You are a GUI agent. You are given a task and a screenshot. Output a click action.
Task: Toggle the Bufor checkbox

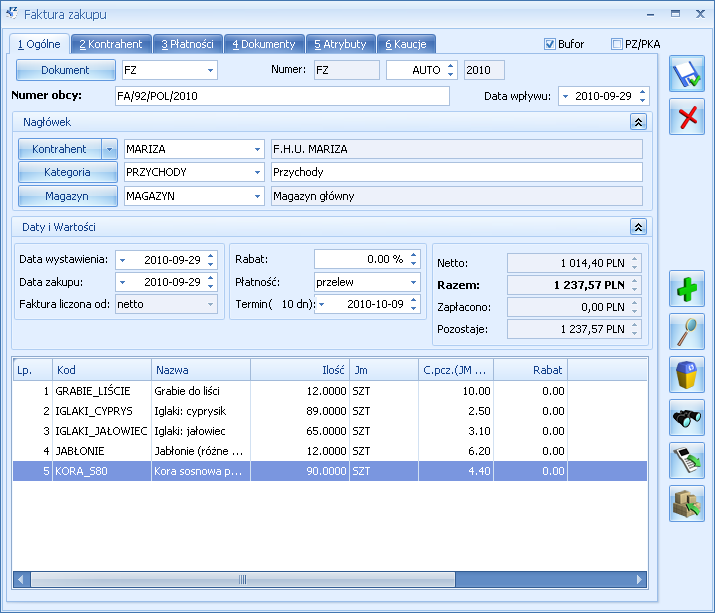tap(549, 44)
